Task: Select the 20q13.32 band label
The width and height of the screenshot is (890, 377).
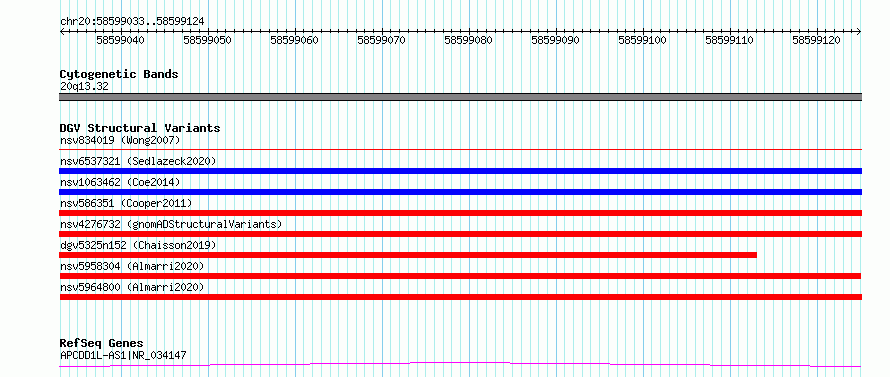Action: (x=84, y=87)
